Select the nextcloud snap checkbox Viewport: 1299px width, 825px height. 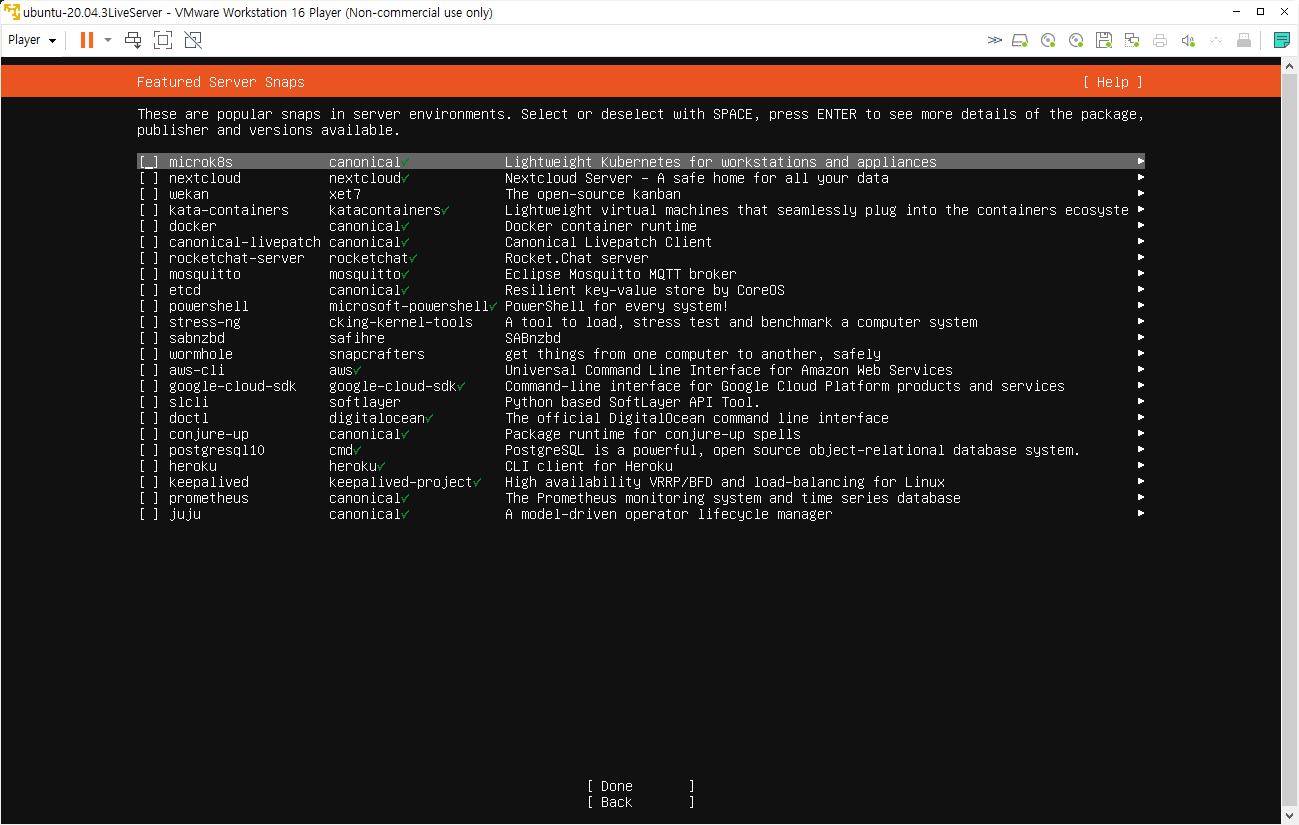coord(149,178)
